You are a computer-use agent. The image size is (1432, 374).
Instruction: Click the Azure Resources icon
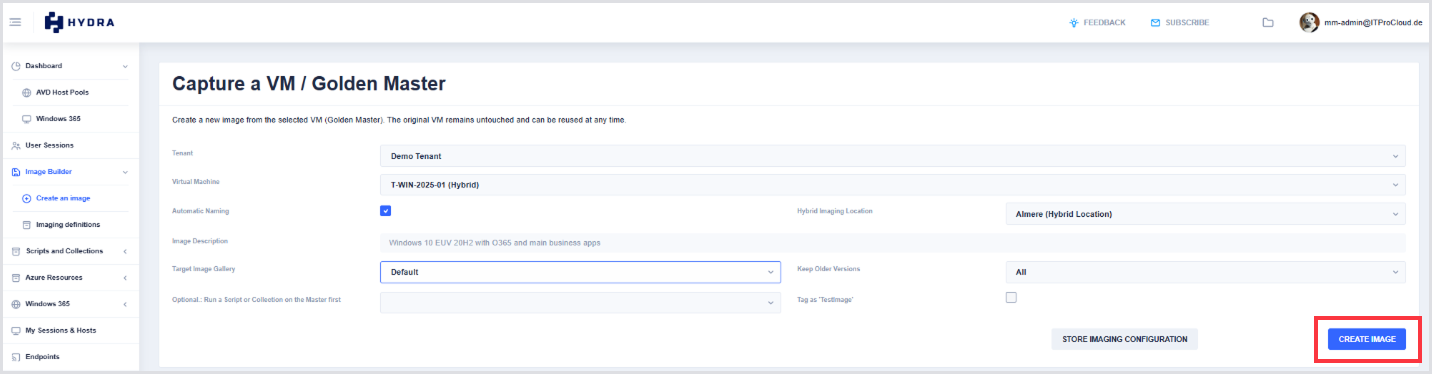click(16, 278)
